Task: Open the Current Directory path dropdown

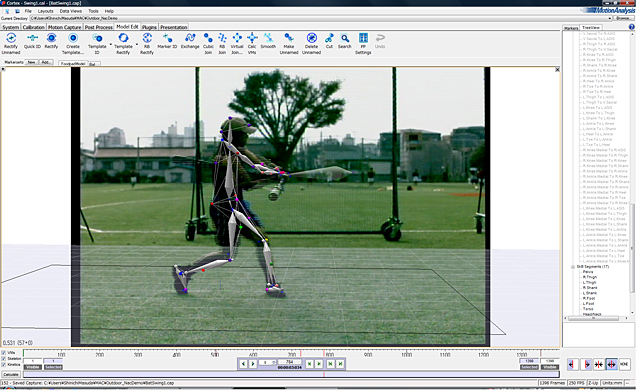Action: point(610,18)
